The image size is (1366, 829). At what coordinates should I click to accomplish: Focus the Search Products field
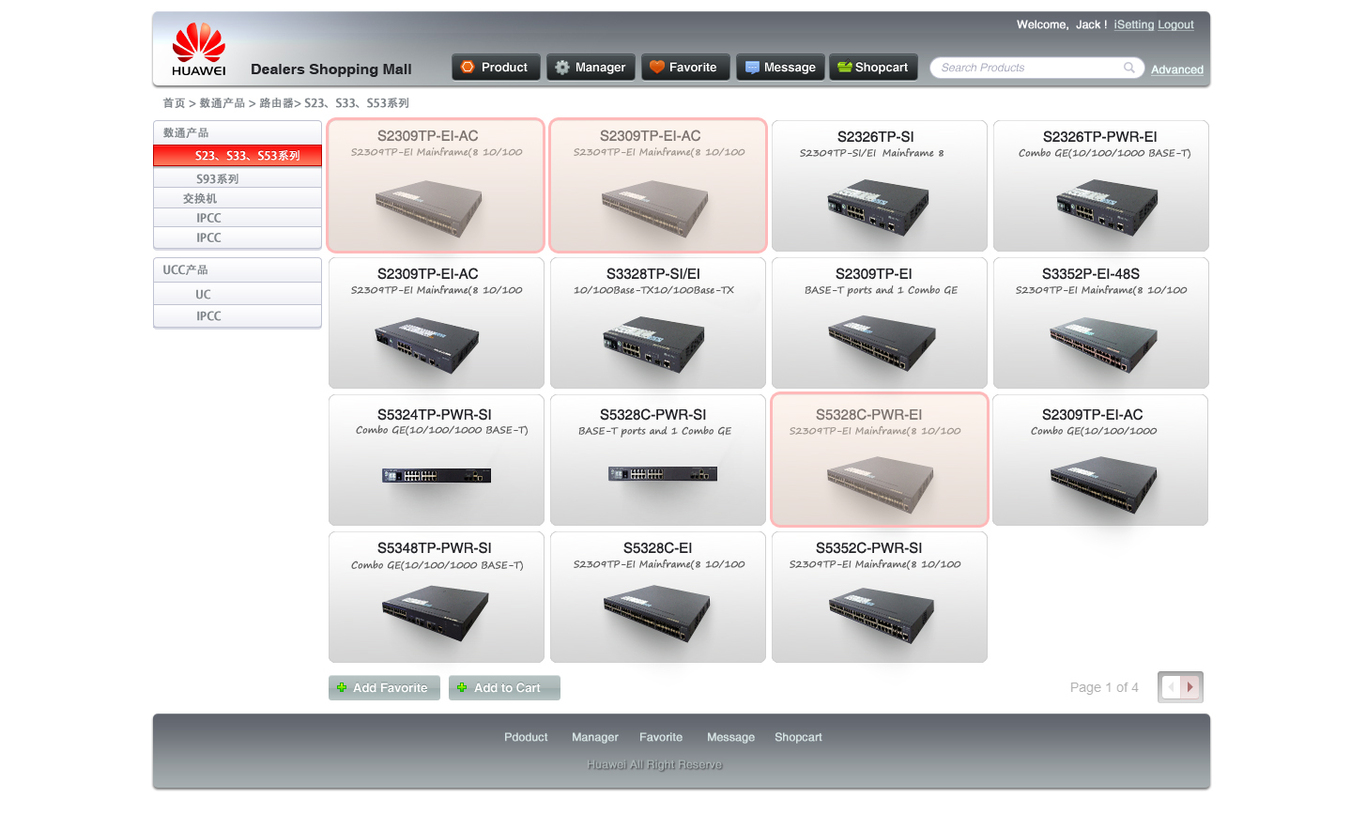pyautogui.click(x=1037, y=68)
